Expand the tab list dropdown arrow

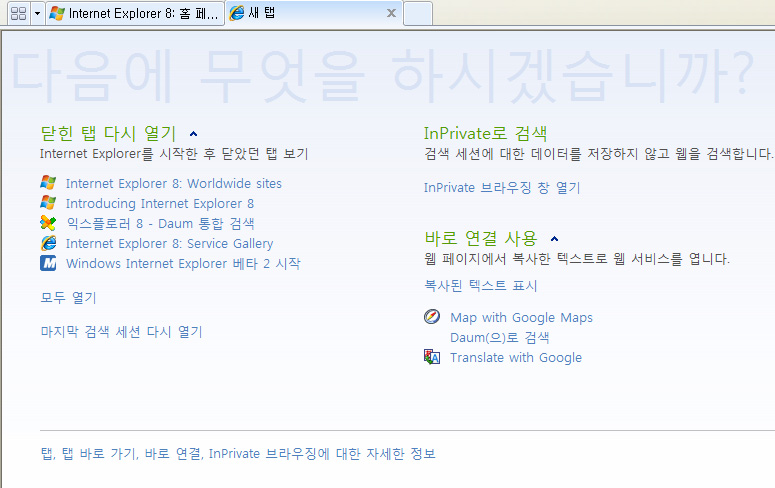(x=37, y=13)
